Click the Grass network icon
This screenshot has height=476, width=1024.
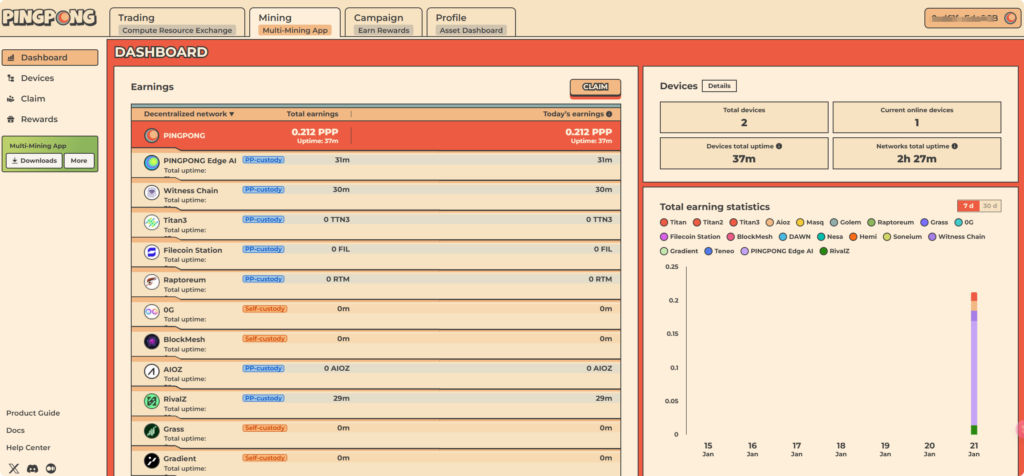coord(152,431)
